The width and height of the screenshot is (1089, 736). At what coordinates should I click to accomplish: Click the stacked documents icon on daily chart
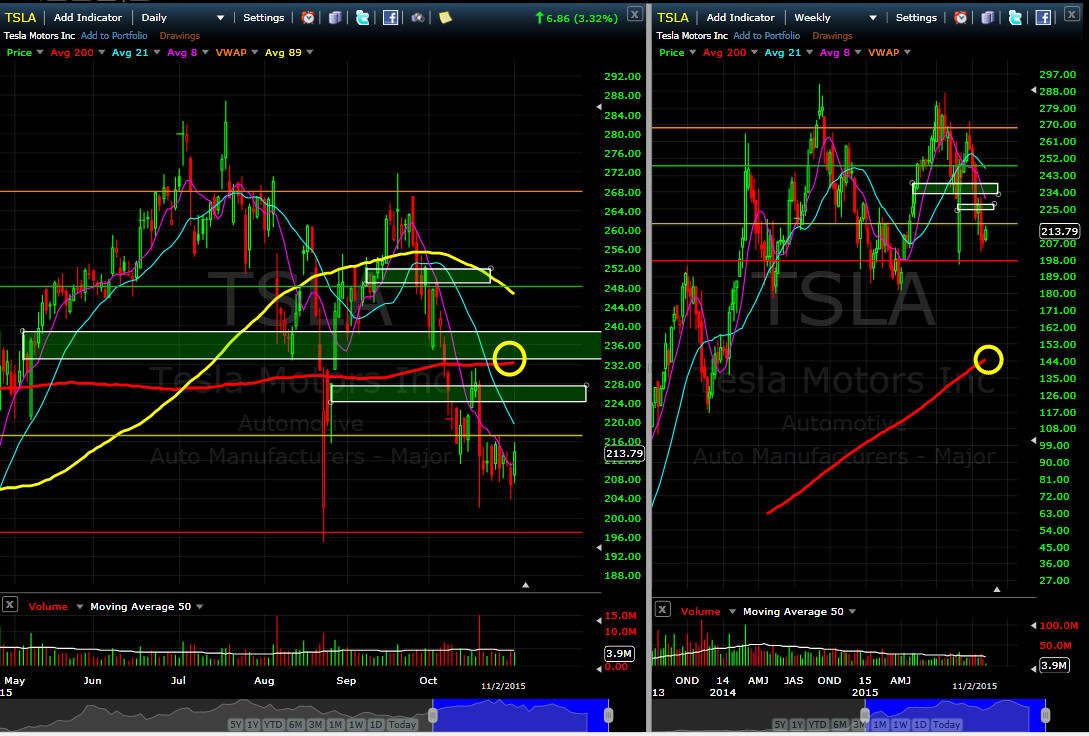[x=335, y=17]
